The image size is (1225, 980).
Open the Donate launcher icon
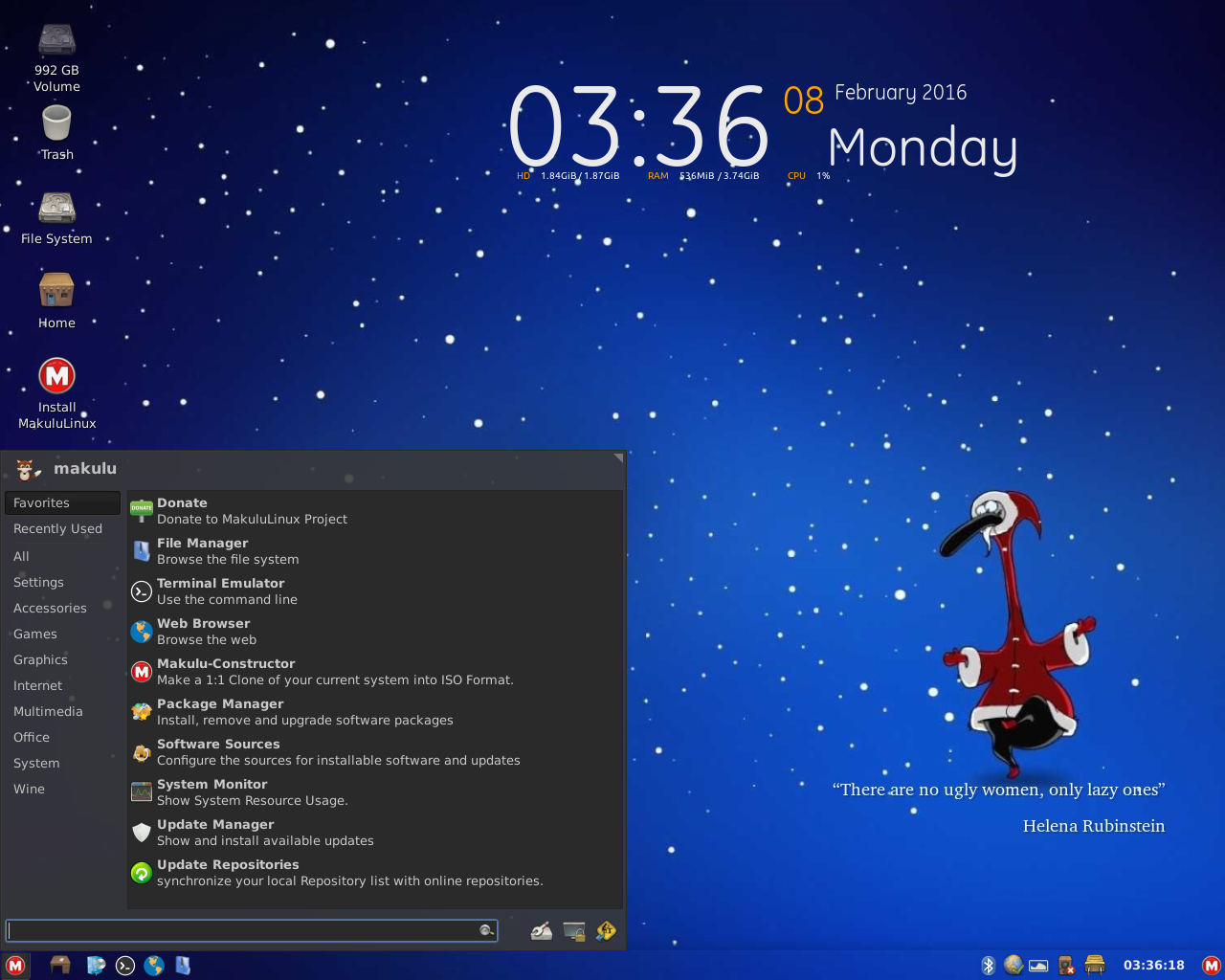pyautogui.click(x=142, y=511)
